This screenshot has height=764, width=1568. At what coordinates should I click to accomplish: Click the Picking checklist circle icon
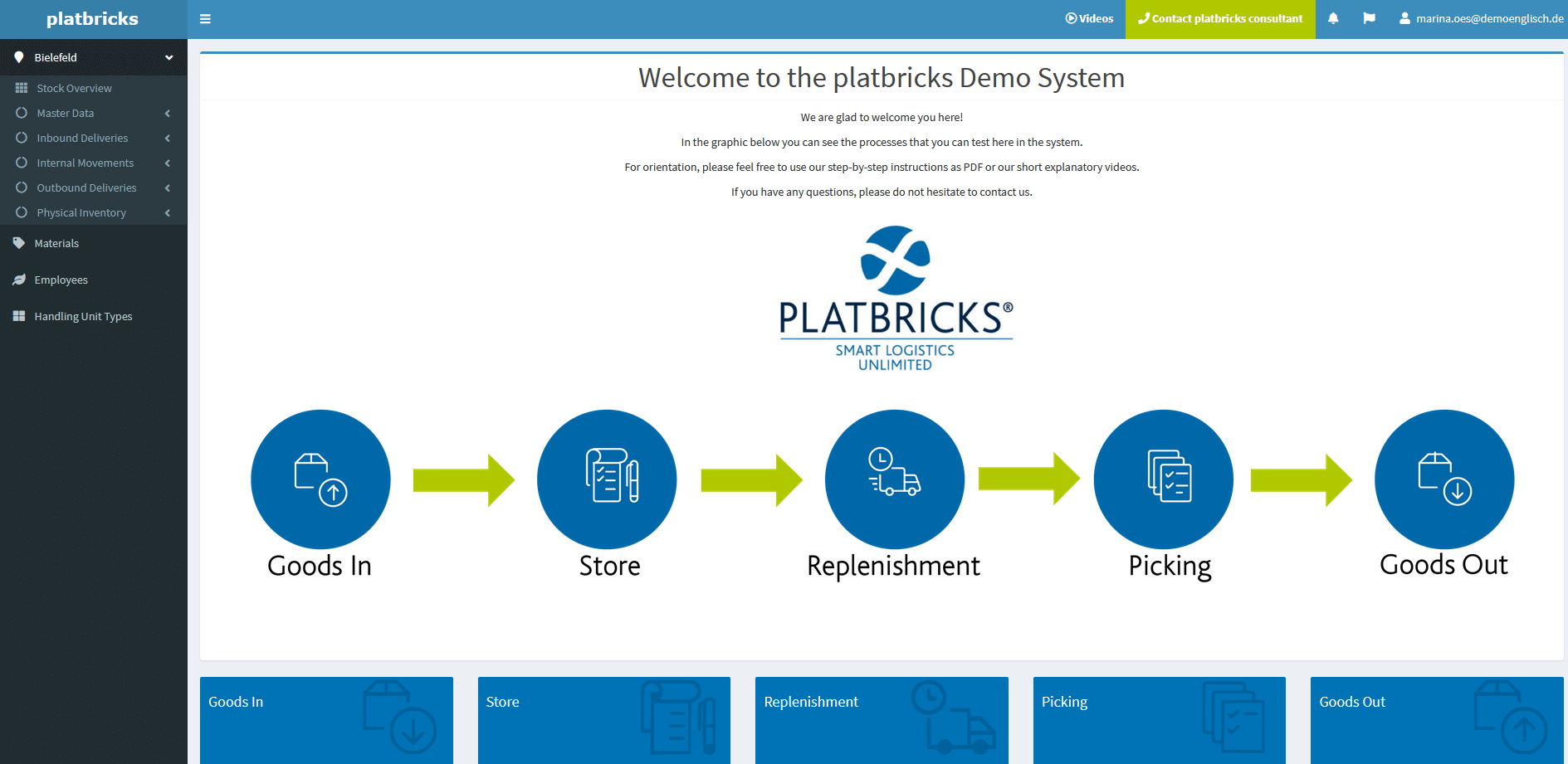(x=1163, y=479)
